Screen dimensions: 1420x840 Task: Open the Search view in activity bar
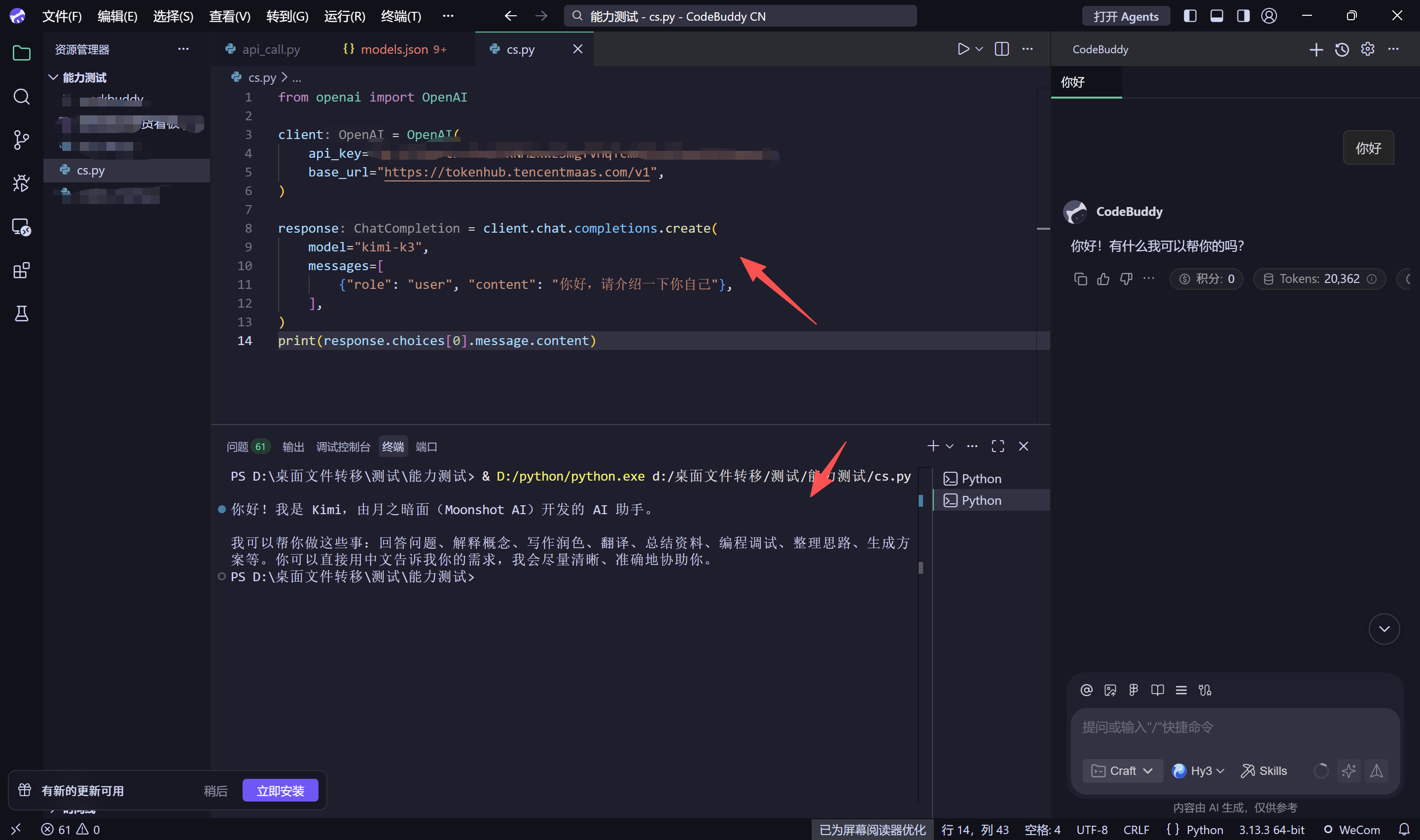22,96
